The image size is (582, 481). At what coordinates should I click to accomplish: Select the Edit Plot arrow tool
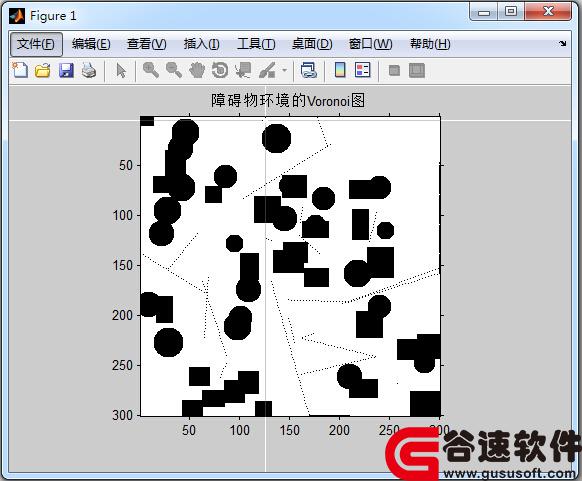click(121, 70)
